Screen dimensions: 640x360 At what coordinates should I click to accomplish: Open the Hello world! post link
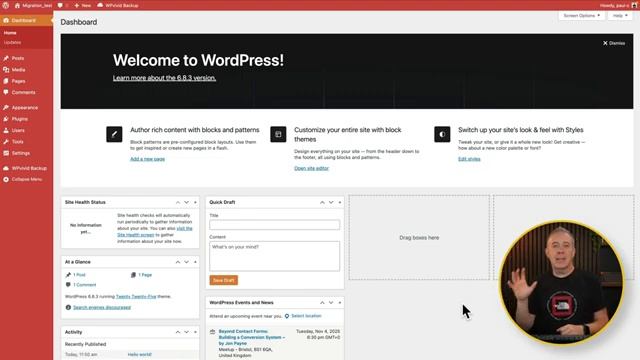tap(140, 355)
